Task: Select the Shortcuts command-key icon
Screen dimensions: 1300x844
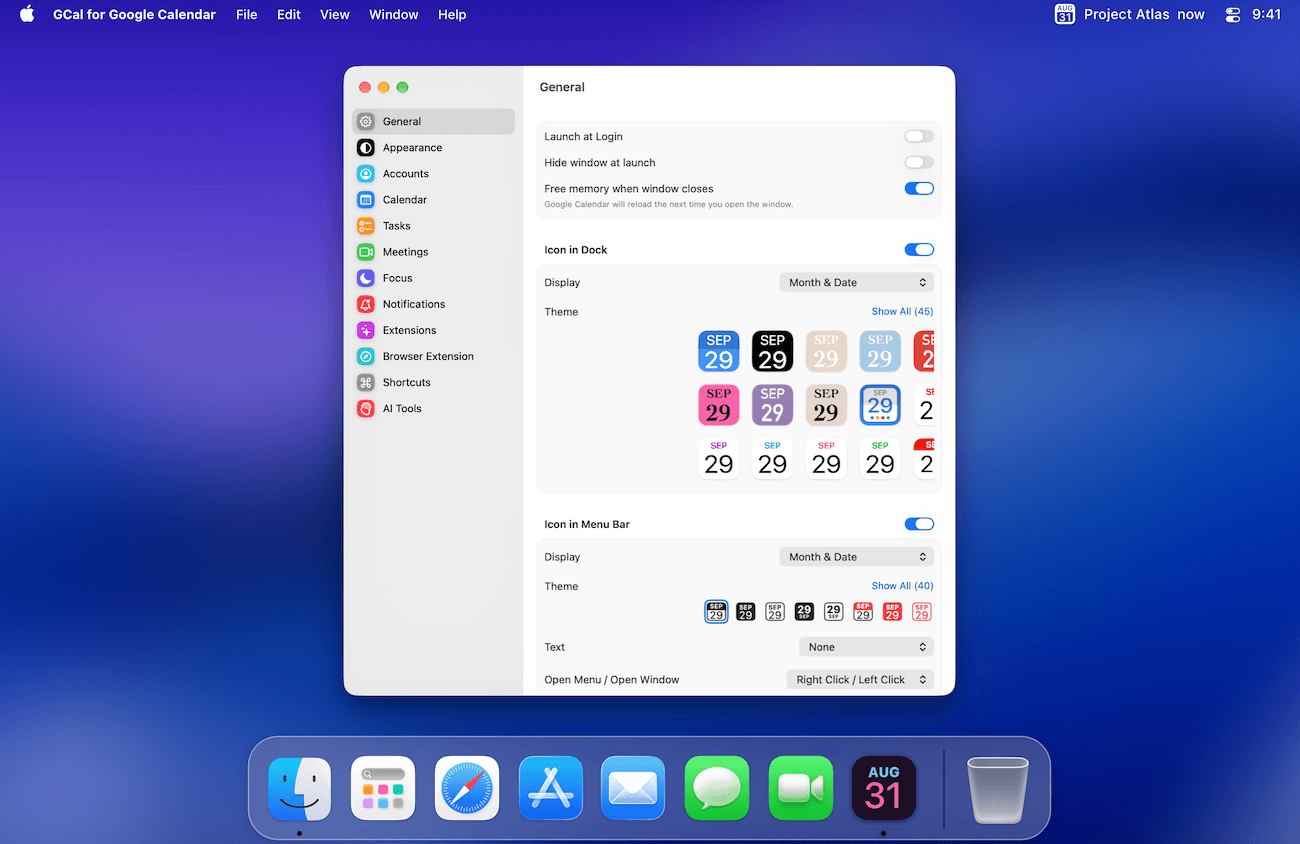Action: [366, 382]
